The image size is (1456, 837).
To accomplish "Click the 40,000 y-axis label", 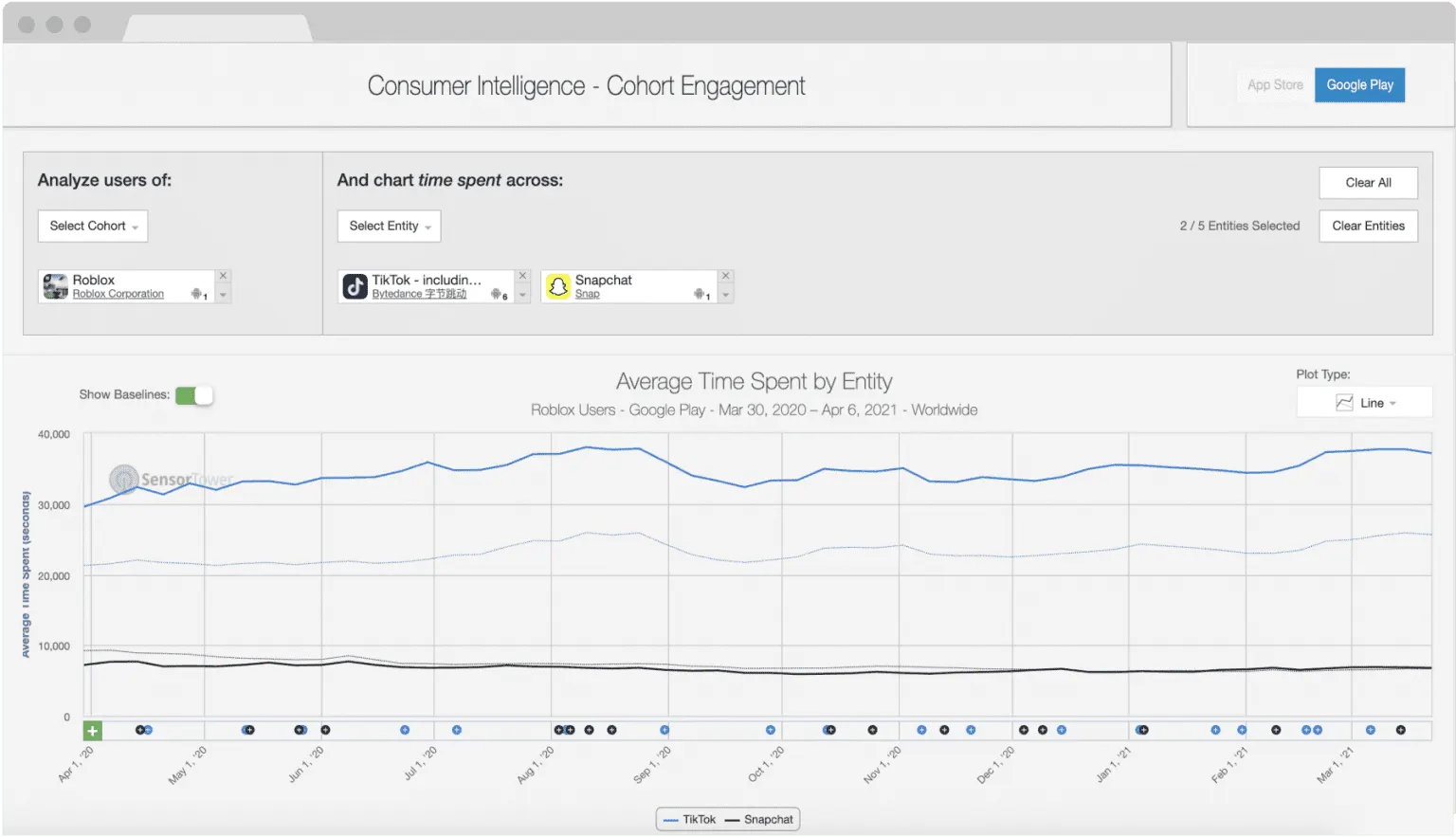I will point(54,434).
